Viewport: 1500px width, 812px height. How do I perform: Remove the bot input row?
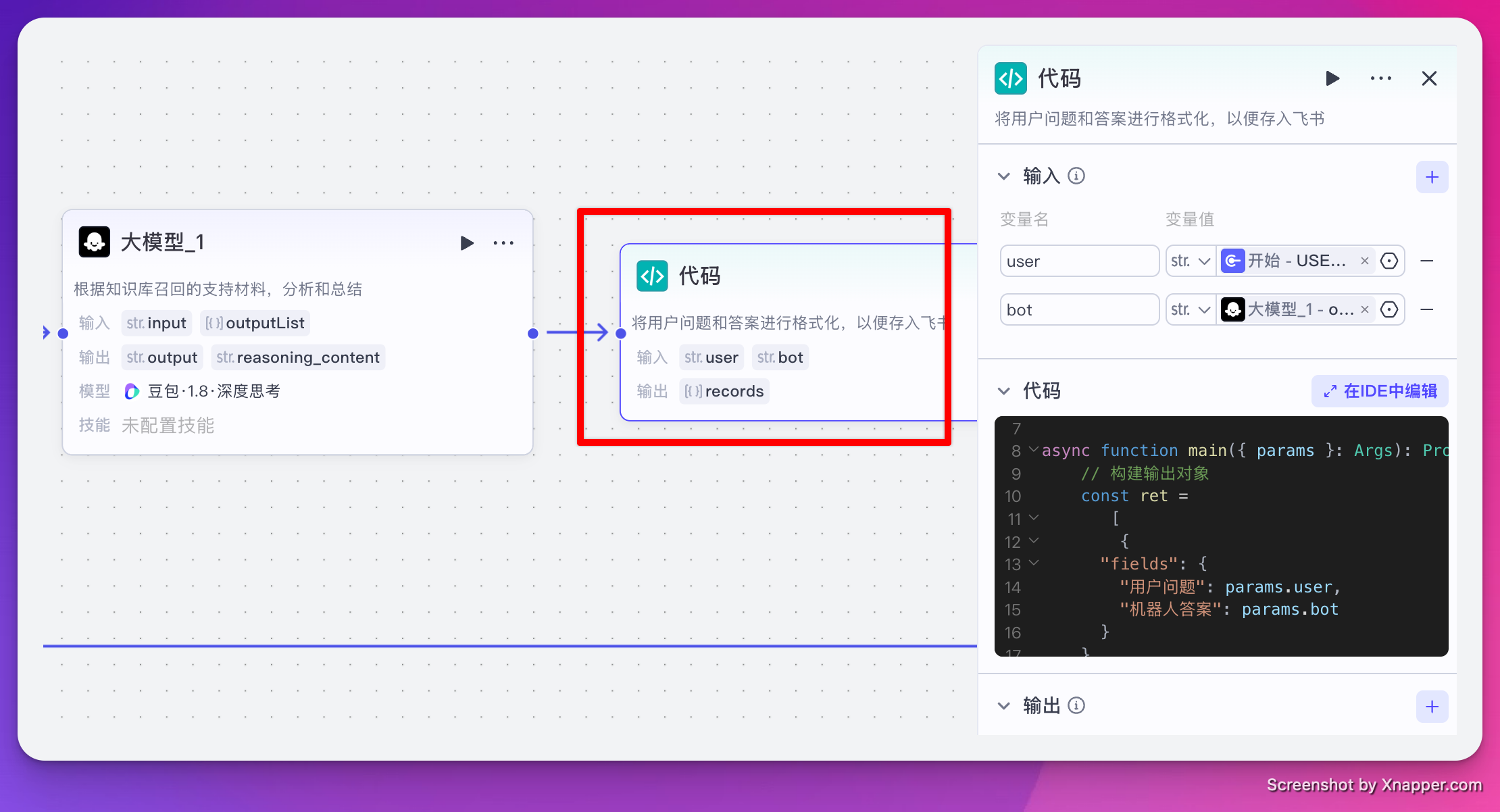pos(1427,309)
